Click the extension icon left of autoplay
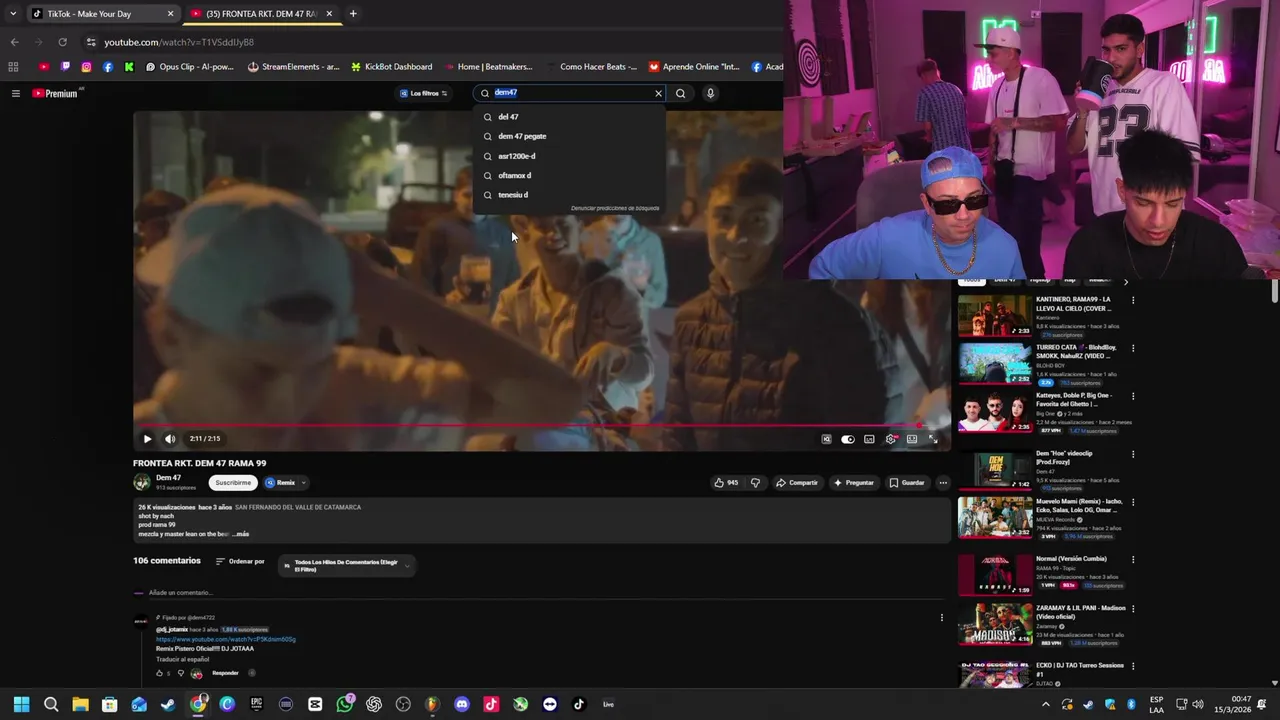 coord(826,439)
